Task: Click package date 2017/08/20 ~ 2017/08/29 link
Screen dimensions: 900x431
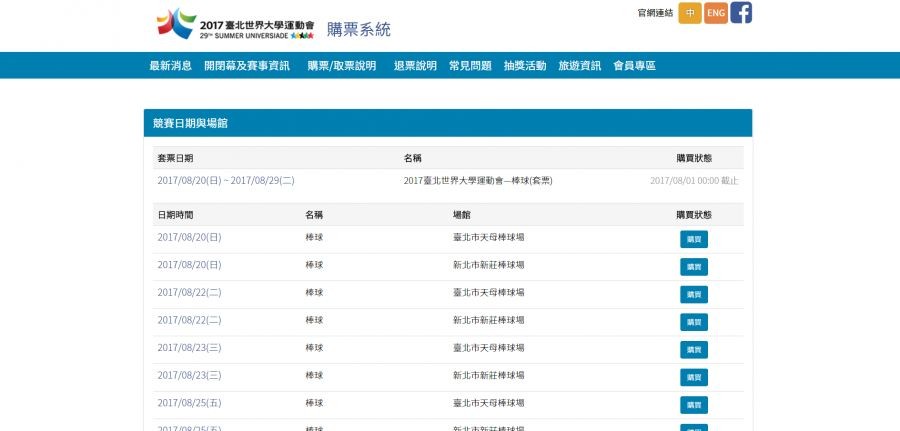Action: (226, 181)
